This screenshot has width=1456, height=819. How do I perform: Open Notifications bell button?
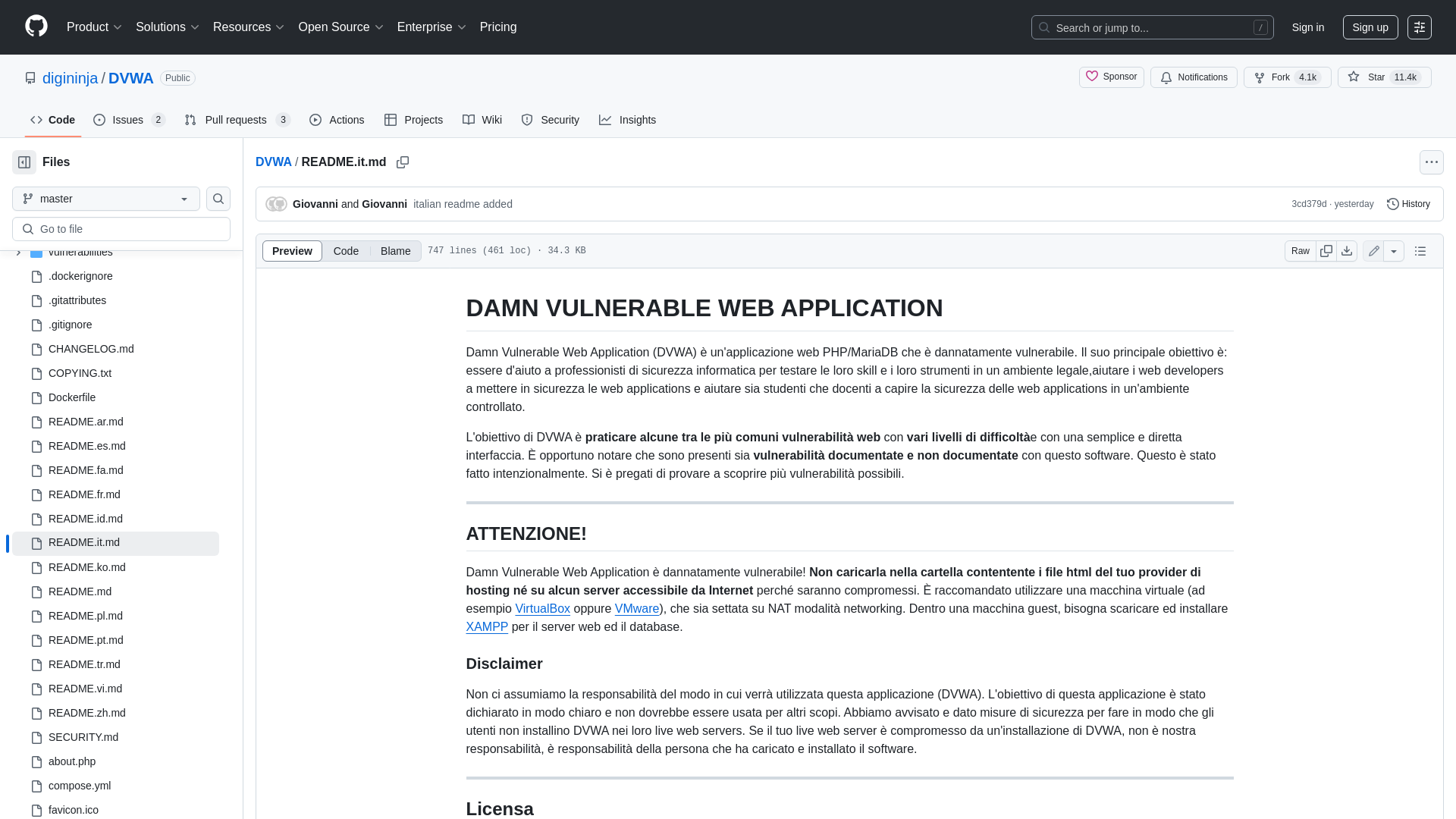(1194, 77)
